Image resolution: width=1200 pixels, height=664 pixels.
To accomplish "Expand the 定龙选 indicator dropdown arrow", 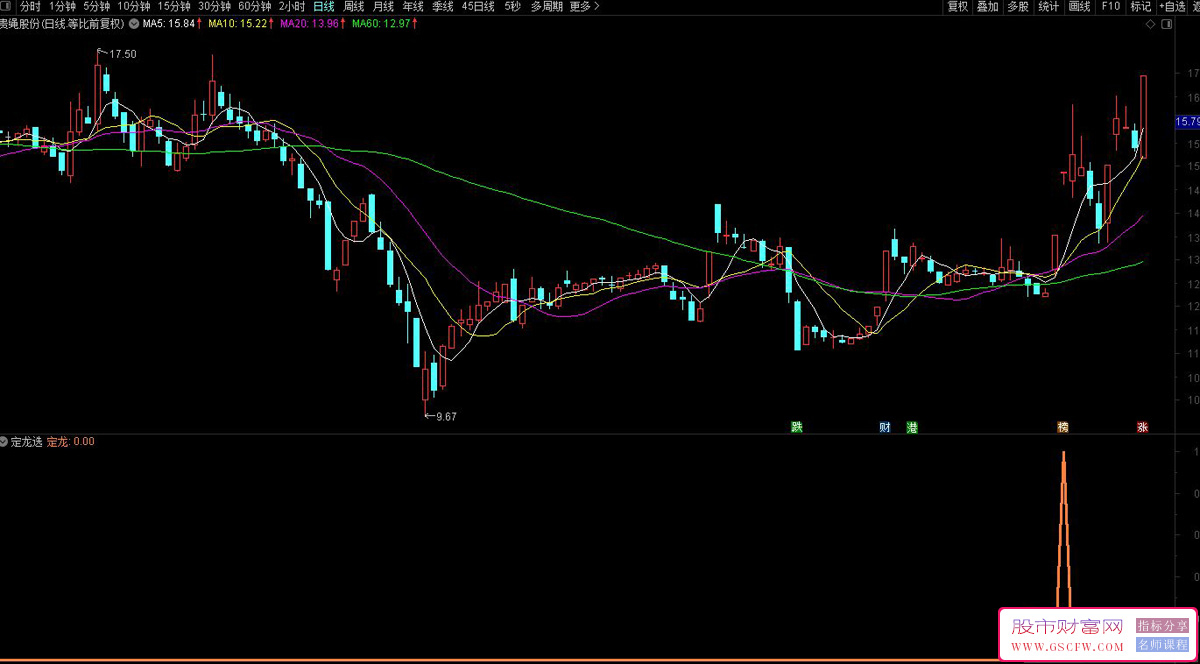I will (x=5, y=441).
